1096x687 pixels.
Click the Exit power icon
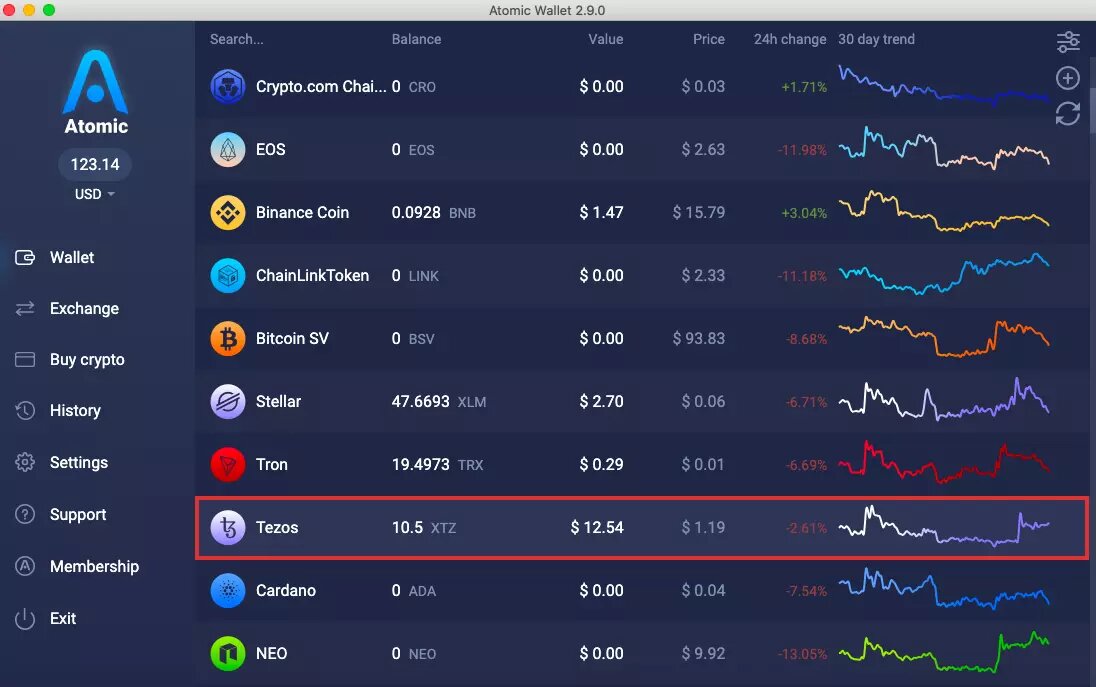click(x=24, y=619)
